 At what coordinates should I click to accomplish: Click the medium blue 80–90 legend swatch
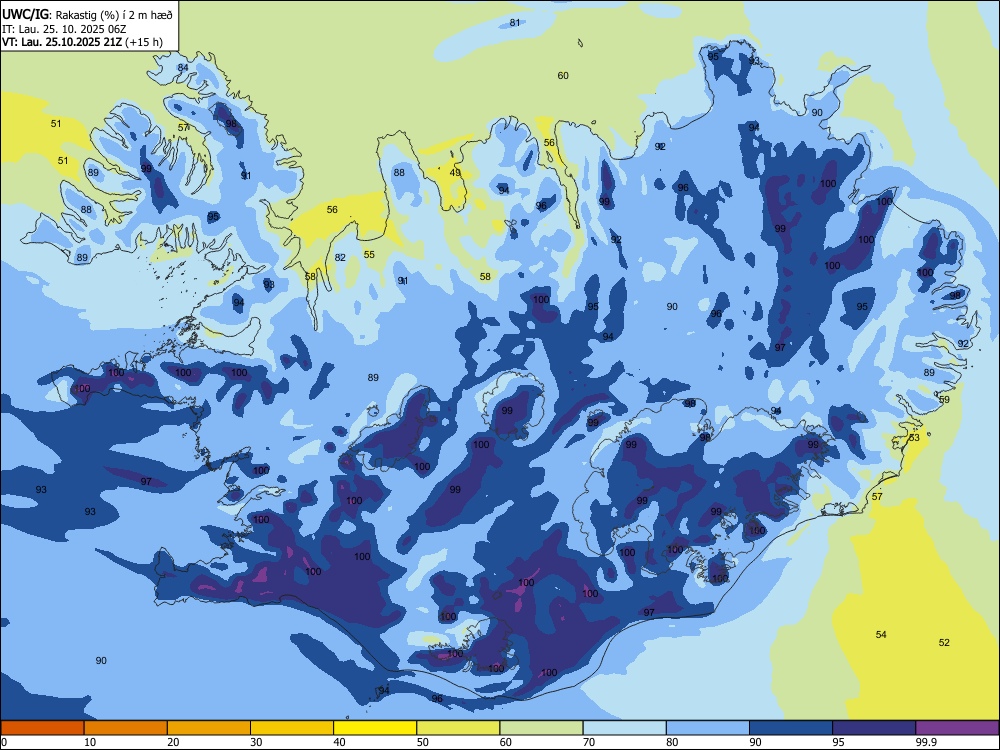coord(708,728)
